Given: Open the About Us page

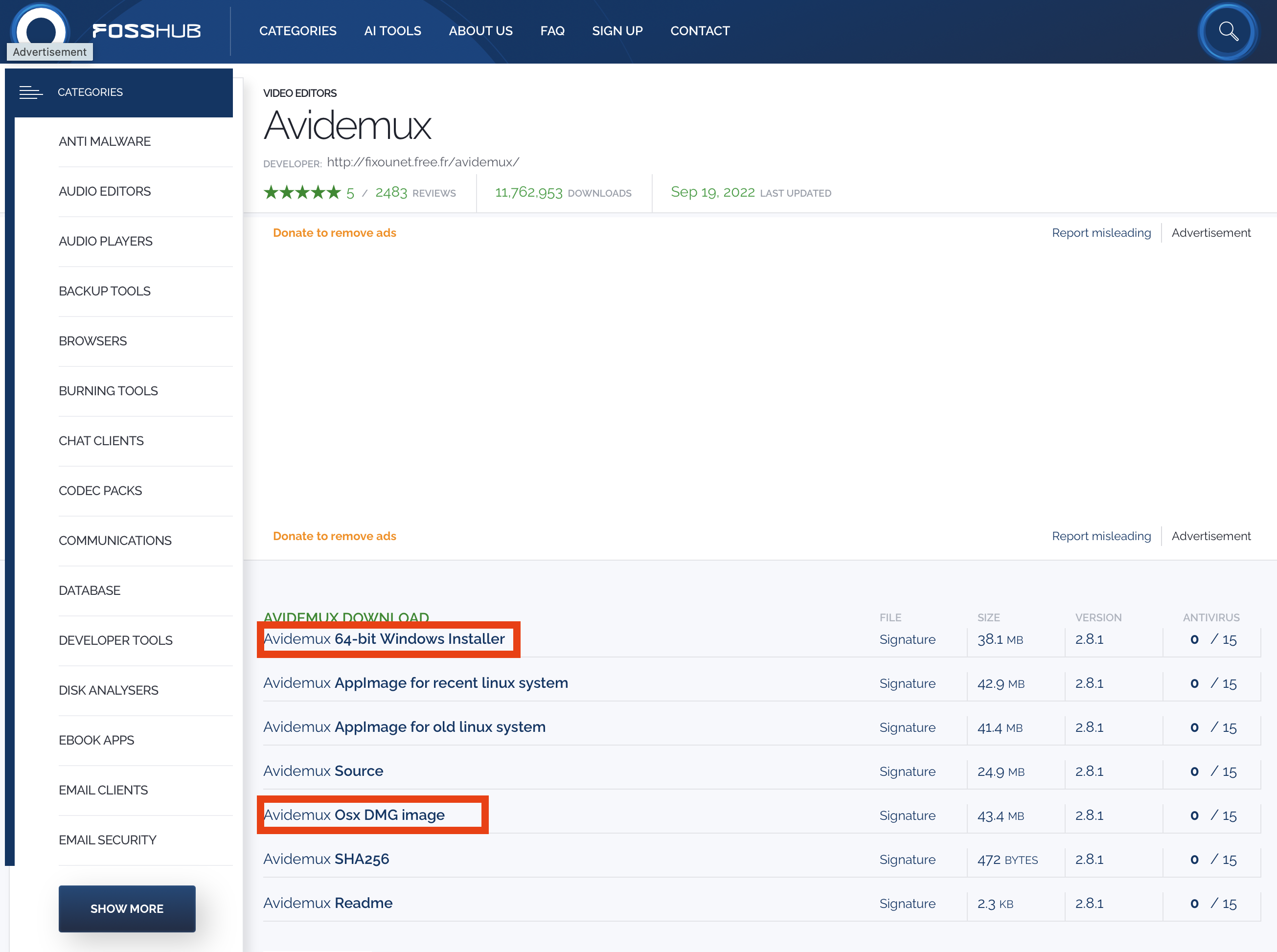Looking at the screenshot, I should (x=480, y=31).
